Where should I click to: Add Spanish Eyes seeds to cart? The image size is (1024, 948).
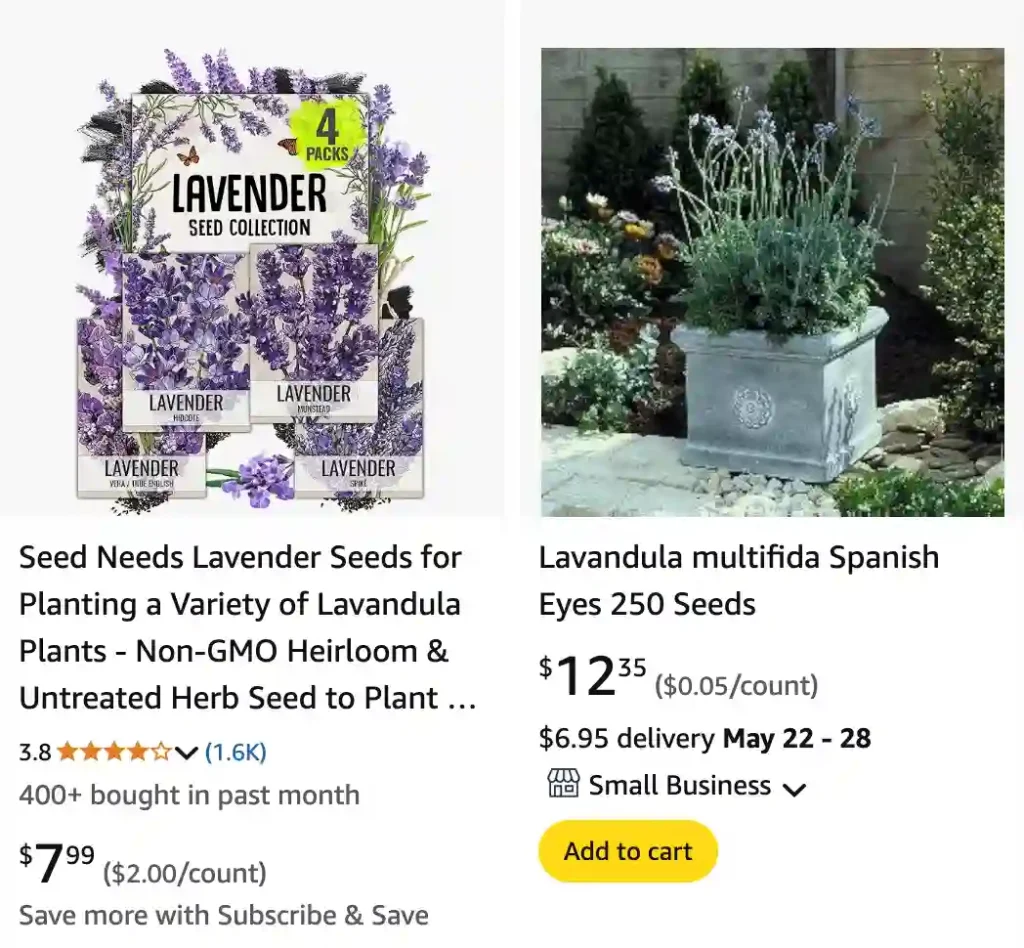point(627,851)
